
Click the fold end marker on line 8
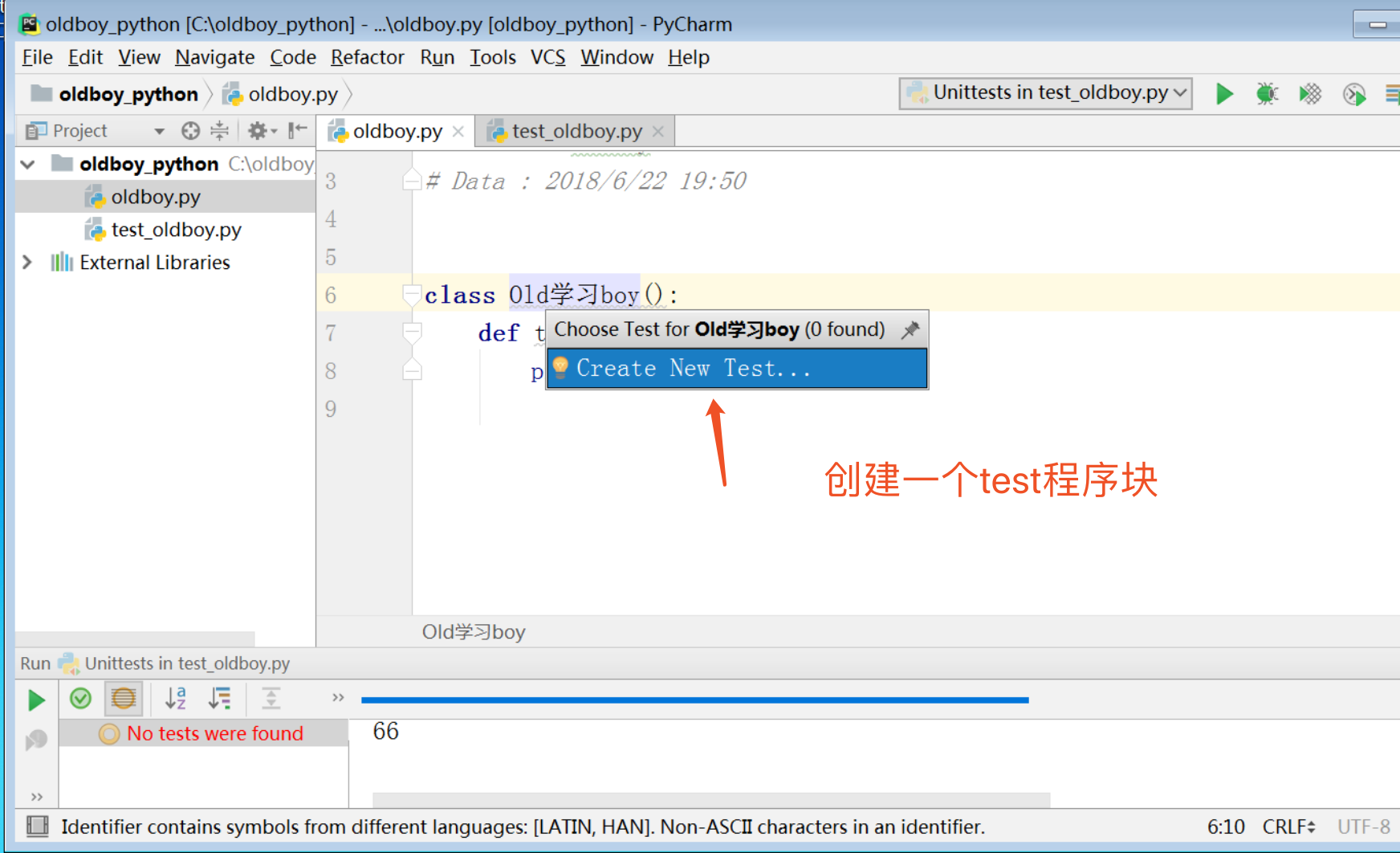click(x=412, y=370)
